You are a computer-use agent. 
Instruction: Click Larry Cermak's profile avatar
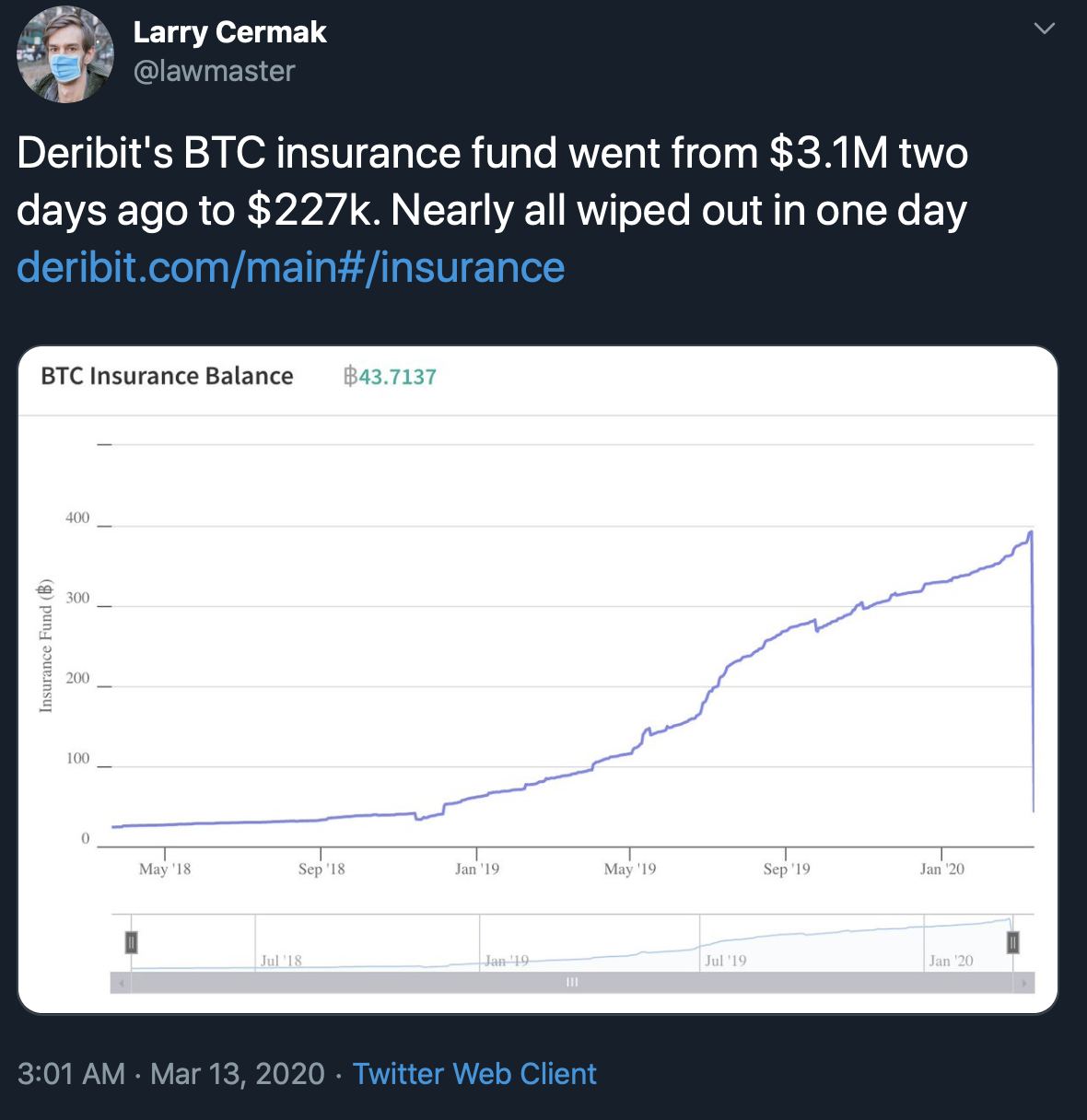click(65, 54)
